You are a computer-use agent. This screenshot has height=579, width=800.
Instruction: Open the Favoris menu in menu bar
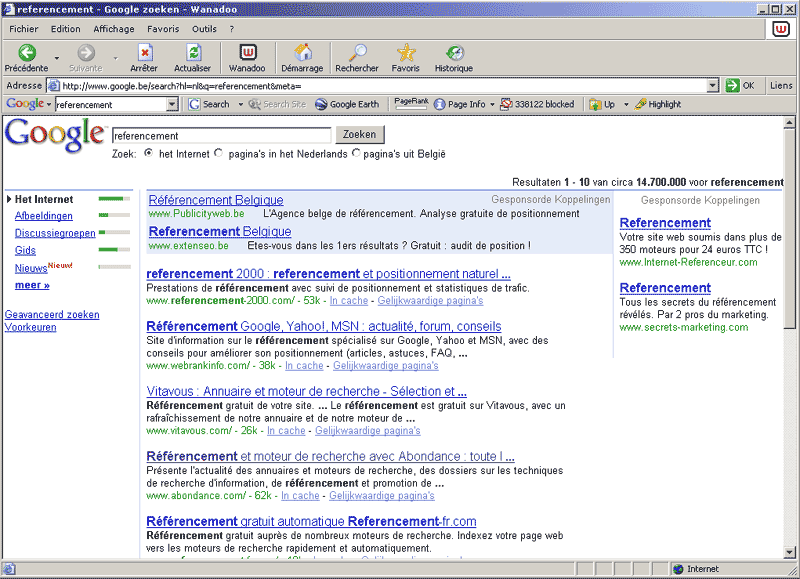click(163, 29)
